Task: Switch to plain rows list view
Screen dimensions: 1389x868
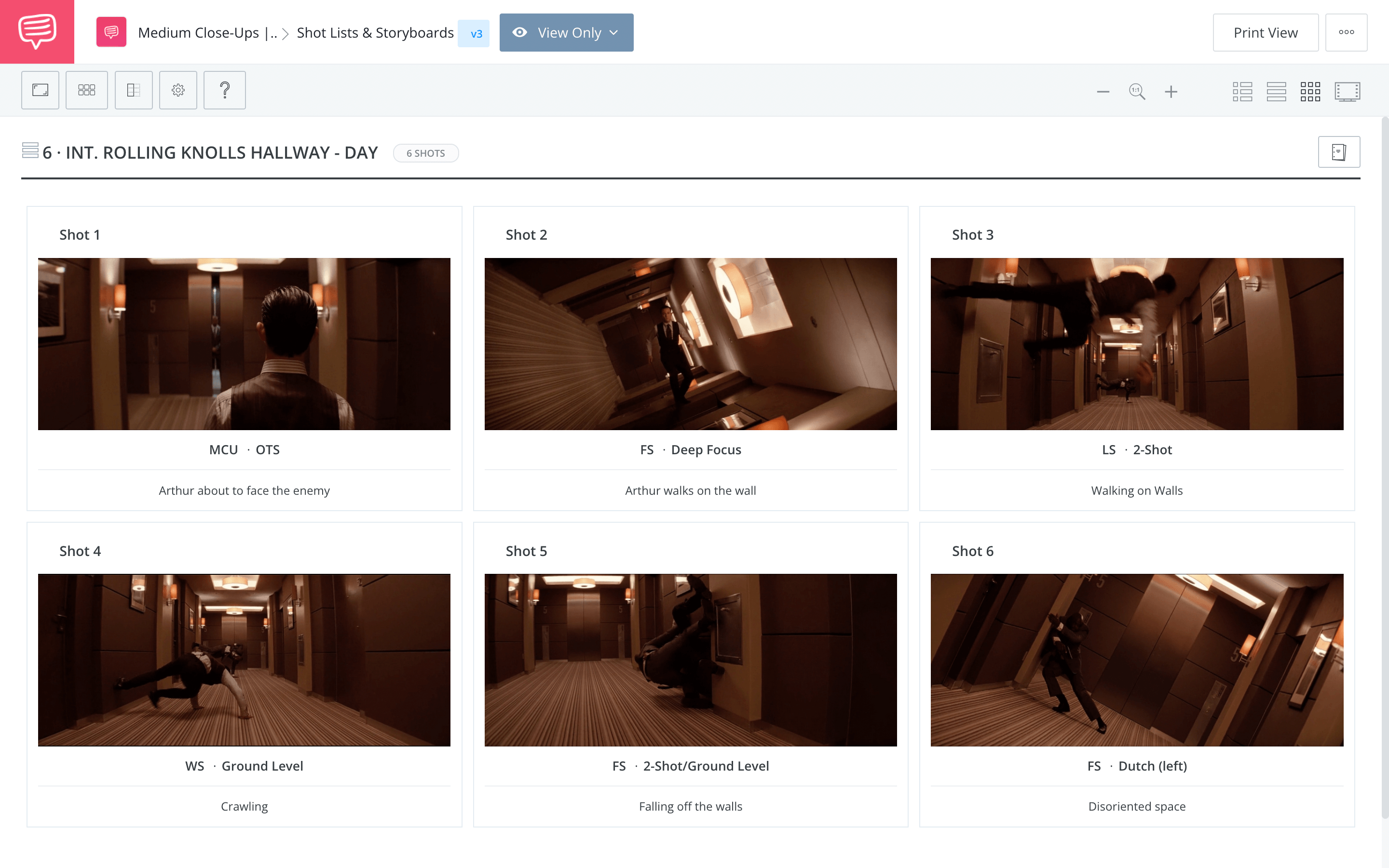Action: [x=1277, y=92]
